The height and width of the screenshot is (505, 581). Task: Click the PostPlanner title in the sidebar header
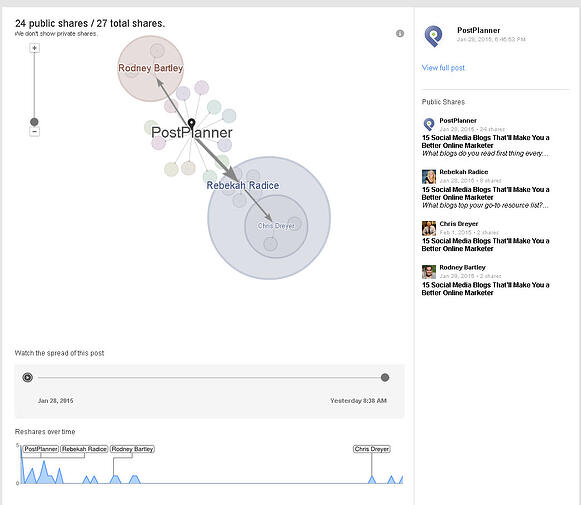(478, 30)
